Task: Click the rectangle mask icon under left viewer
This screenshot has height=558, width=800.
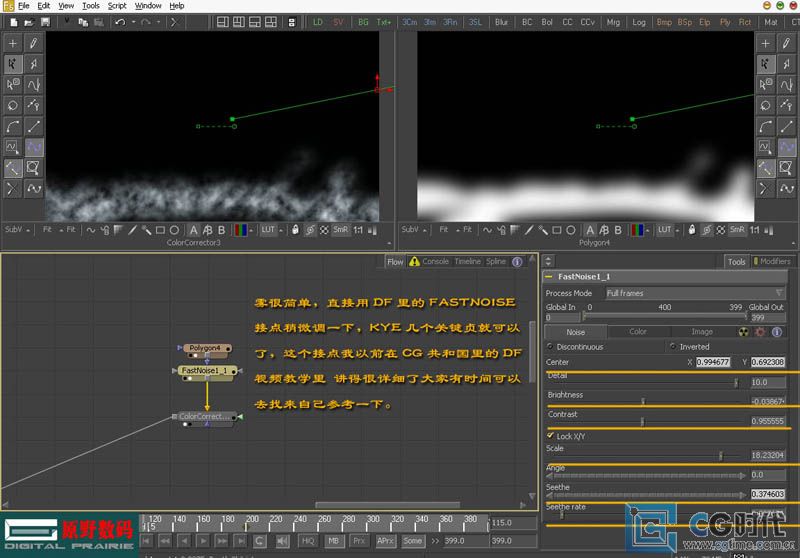Action: (160, 231)
